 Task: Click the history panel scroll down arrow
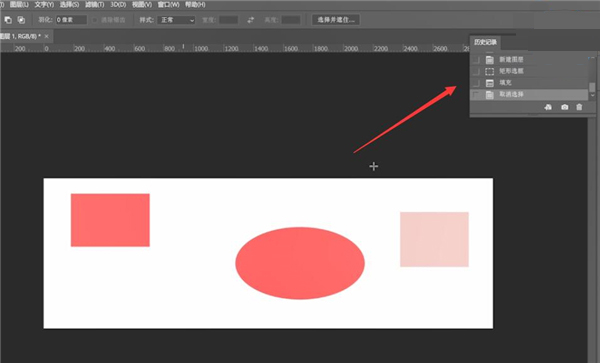[x=592, y=95]
